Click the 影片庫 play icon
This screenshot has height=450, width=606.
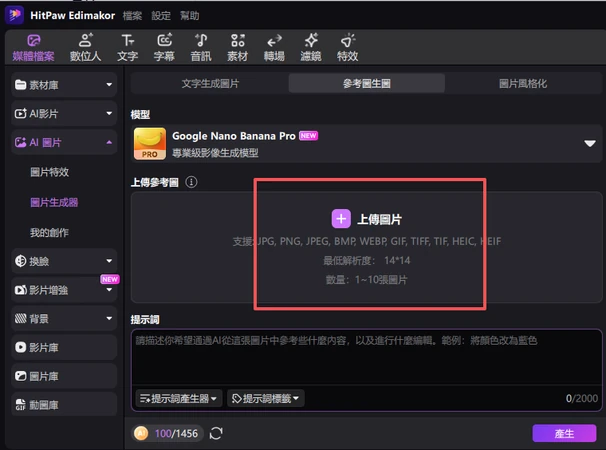pos(20,347)
